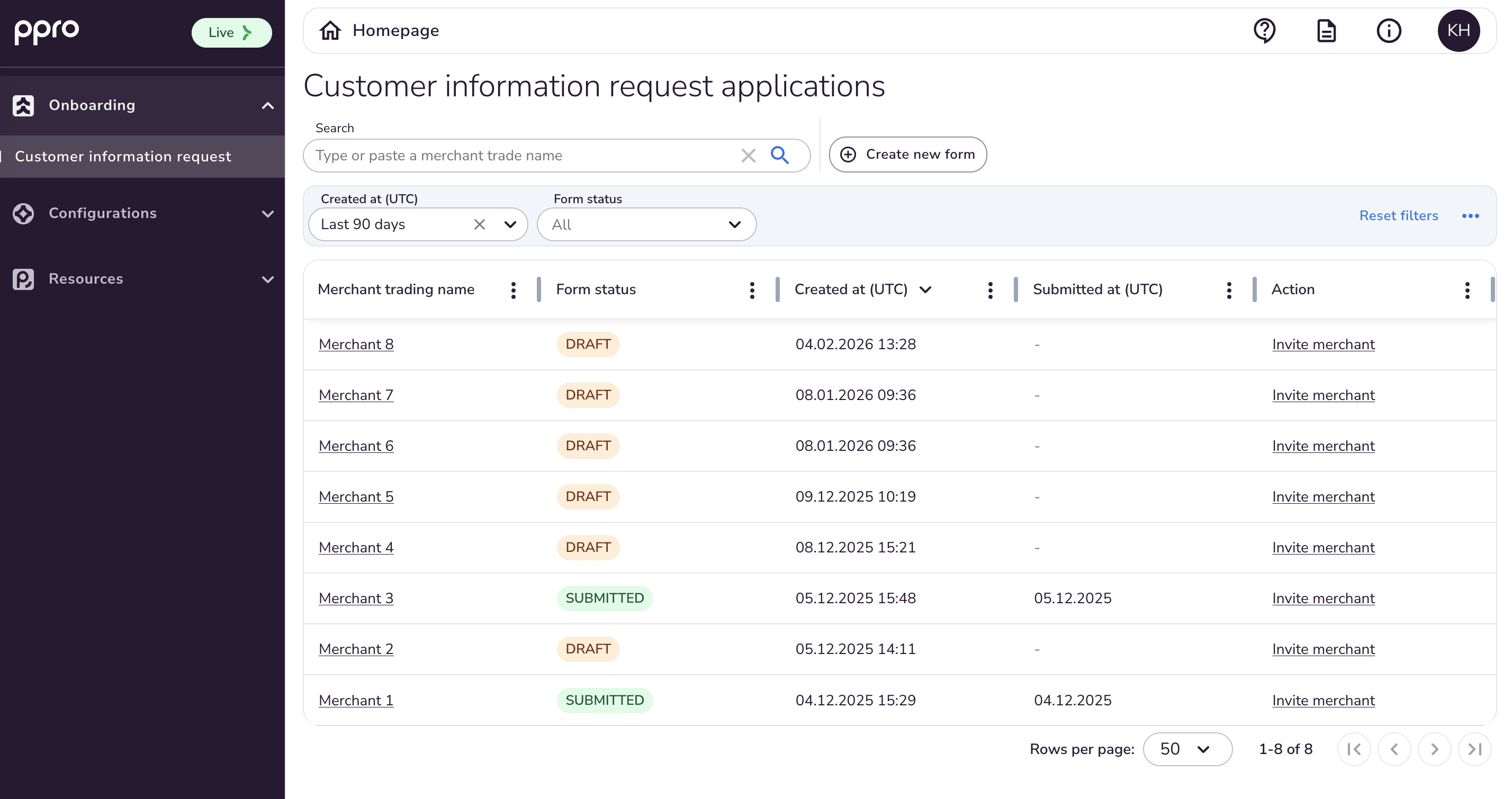Click the help question mark icon
The height and width of the screenshot is (799, 1512).
pos(1264,31)
